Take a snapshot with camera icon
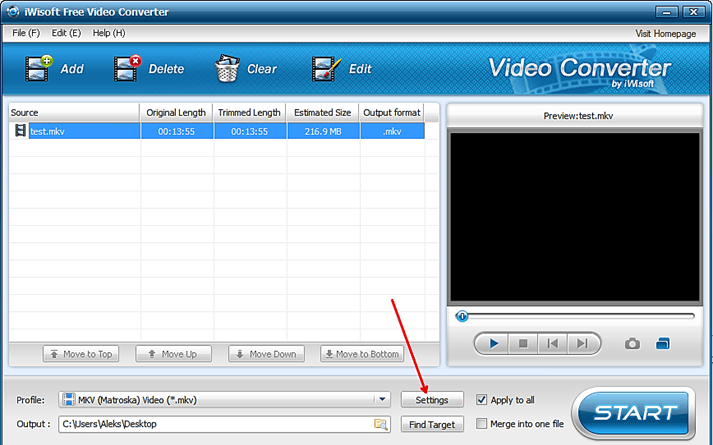This screenshot has width=713, height=445. coord(632,344)
